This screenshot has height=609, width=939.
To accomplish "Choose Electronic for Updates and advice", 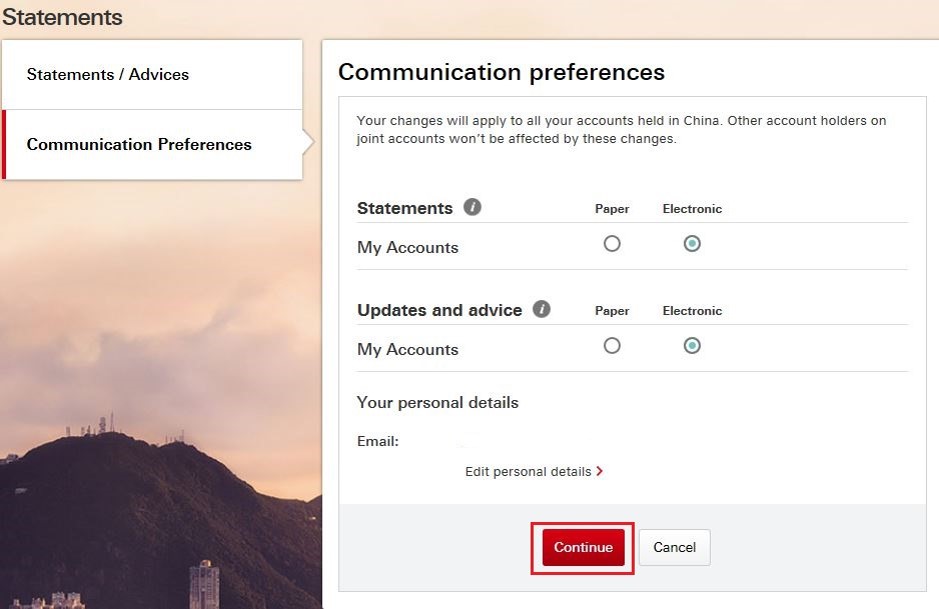I will coord(692,346).
